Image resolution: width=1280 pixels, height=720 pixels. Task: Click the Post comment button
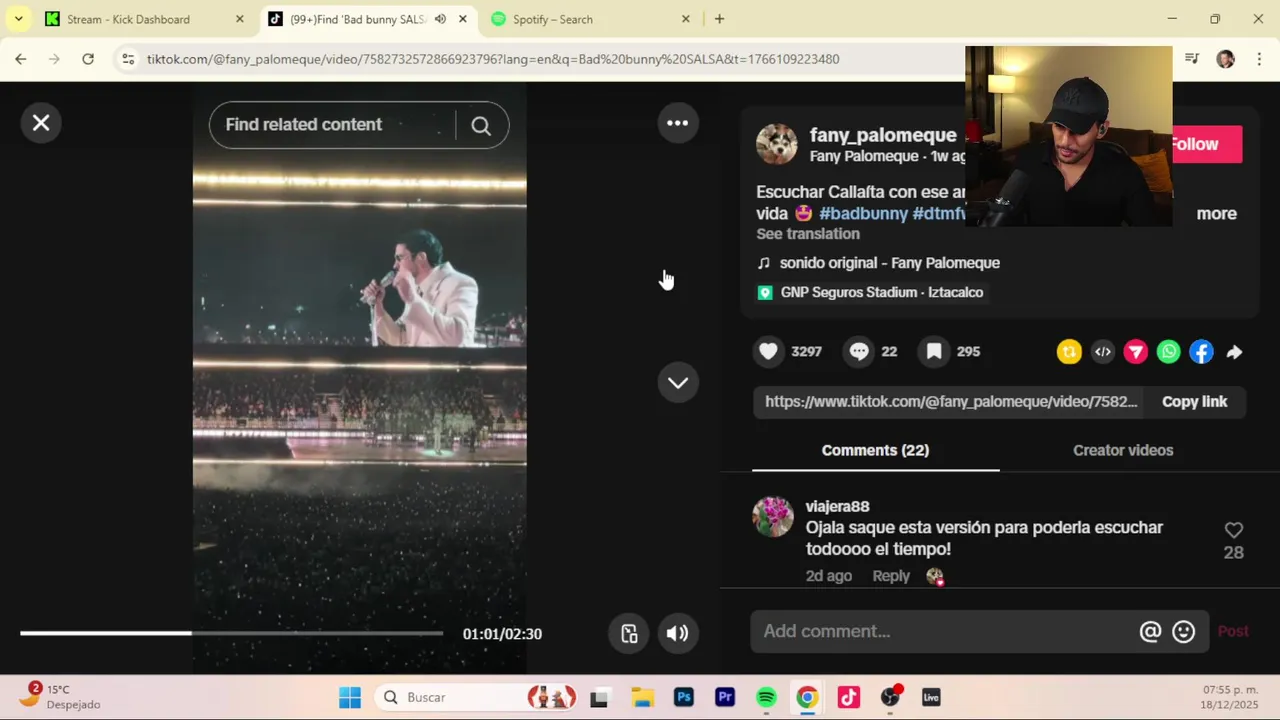1233,631
